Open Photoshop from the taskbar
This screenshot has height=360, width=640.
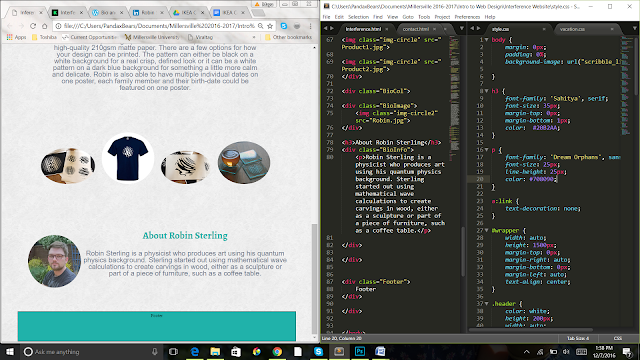coord(360,351)
